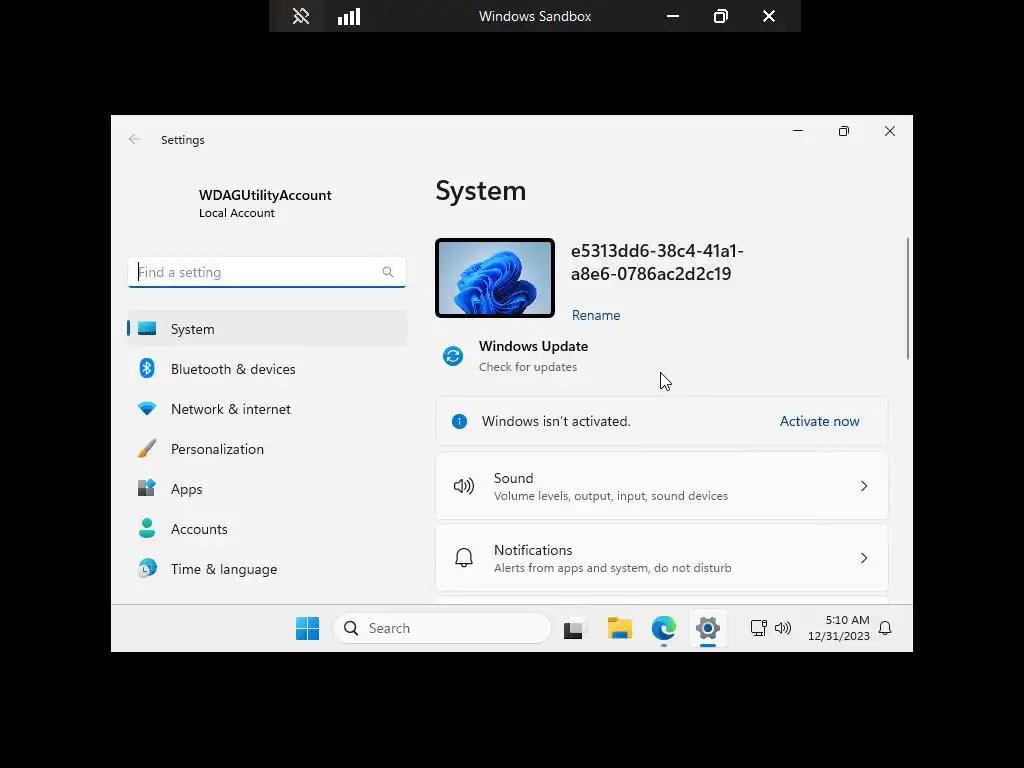
Task: Open the Windows Start button
Action: tap(307, 628)
